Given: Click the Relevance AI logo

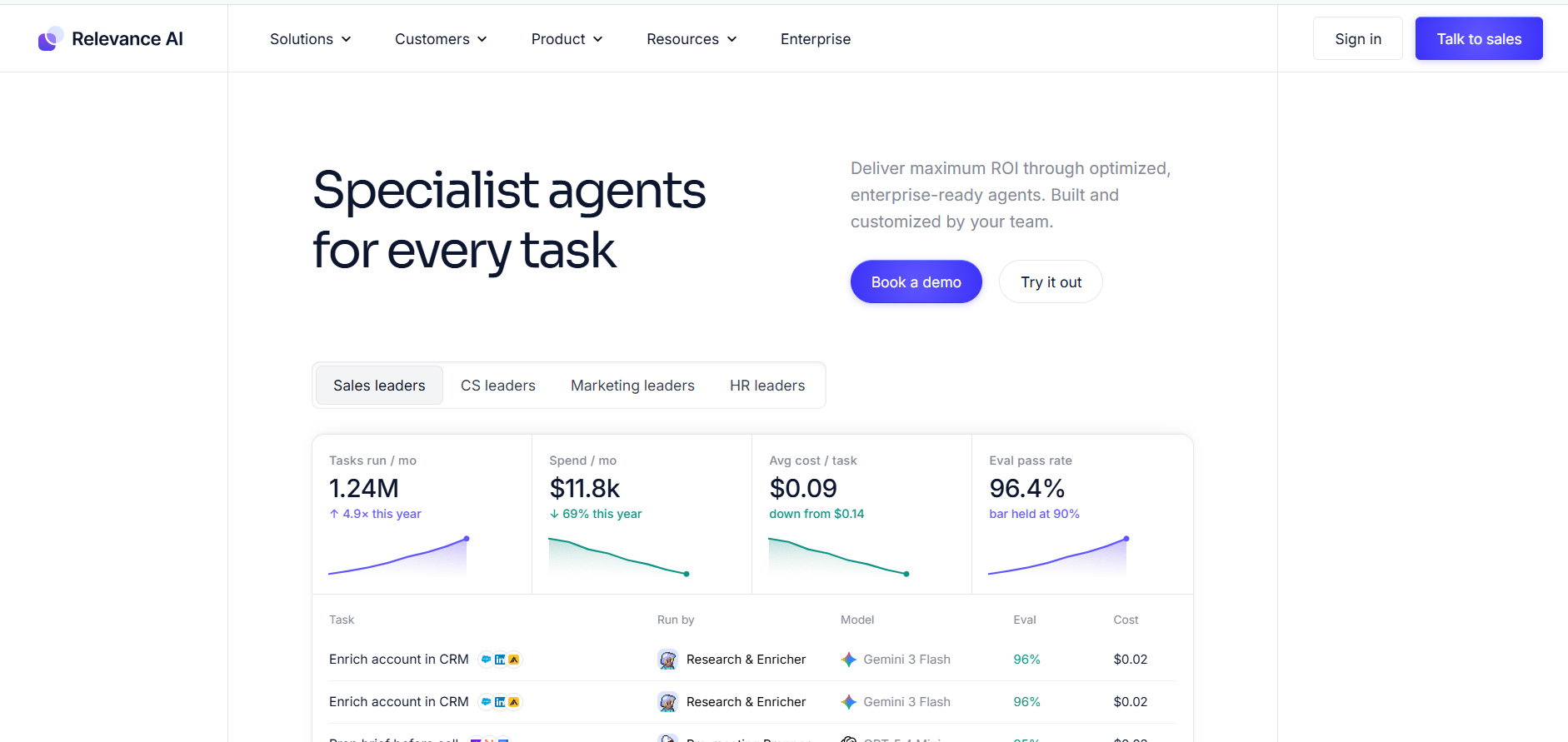Looking at the screenshot, I should [111, 39].
